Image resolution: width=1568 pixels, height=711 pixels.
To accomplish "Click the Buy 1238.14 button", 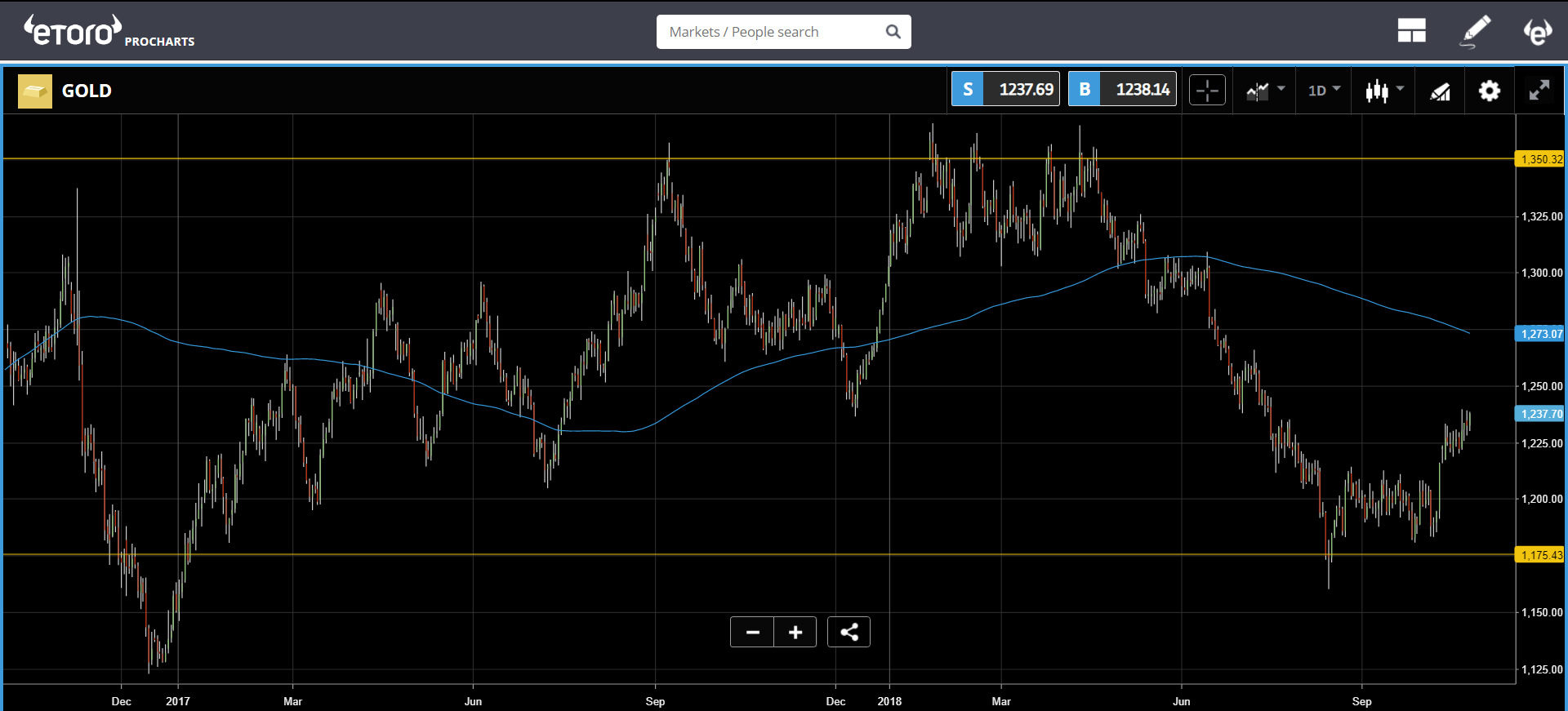I will pos(1122,89).
